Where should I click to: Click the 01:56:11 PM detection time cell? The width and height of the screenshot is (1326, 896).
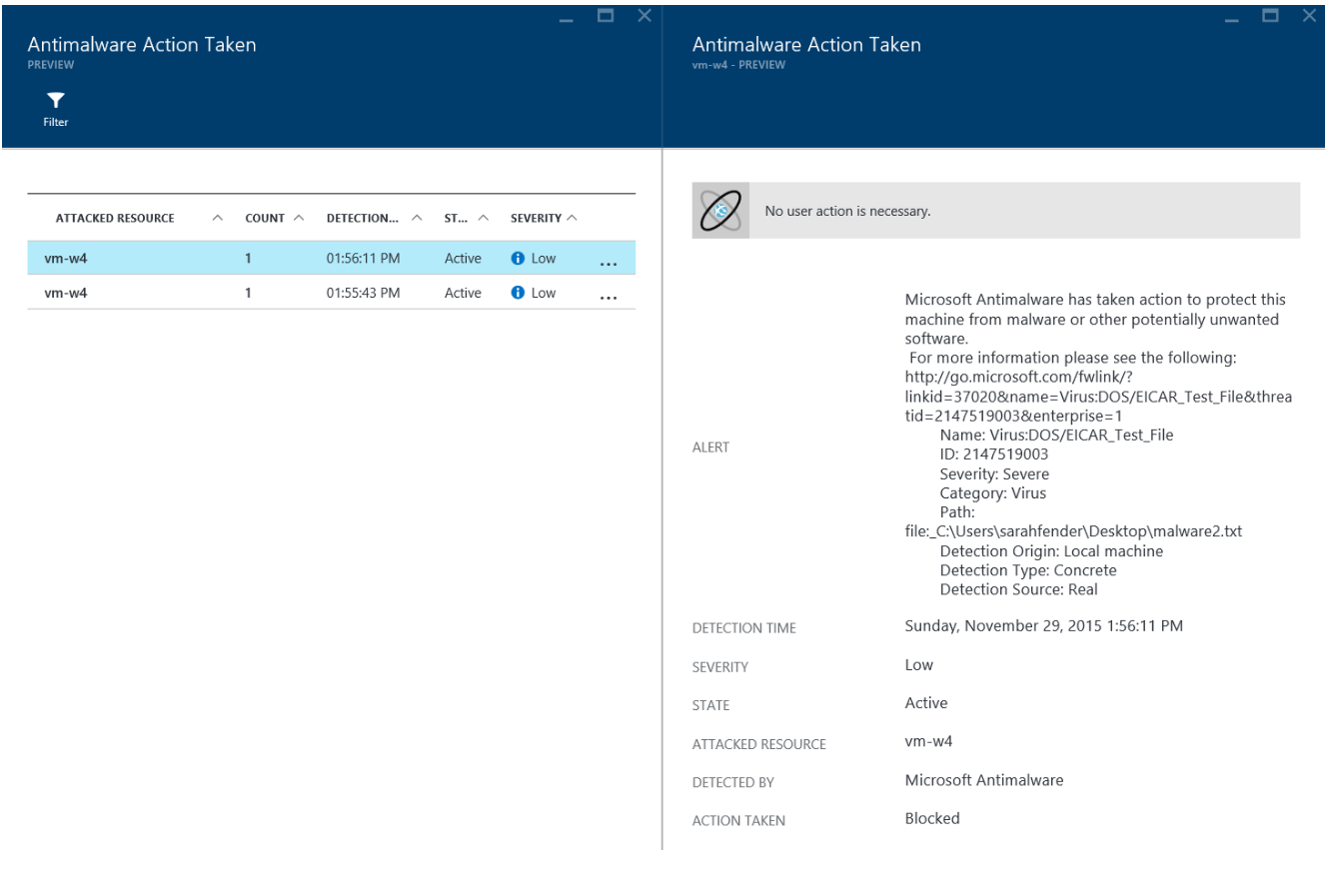click(363, 258)
